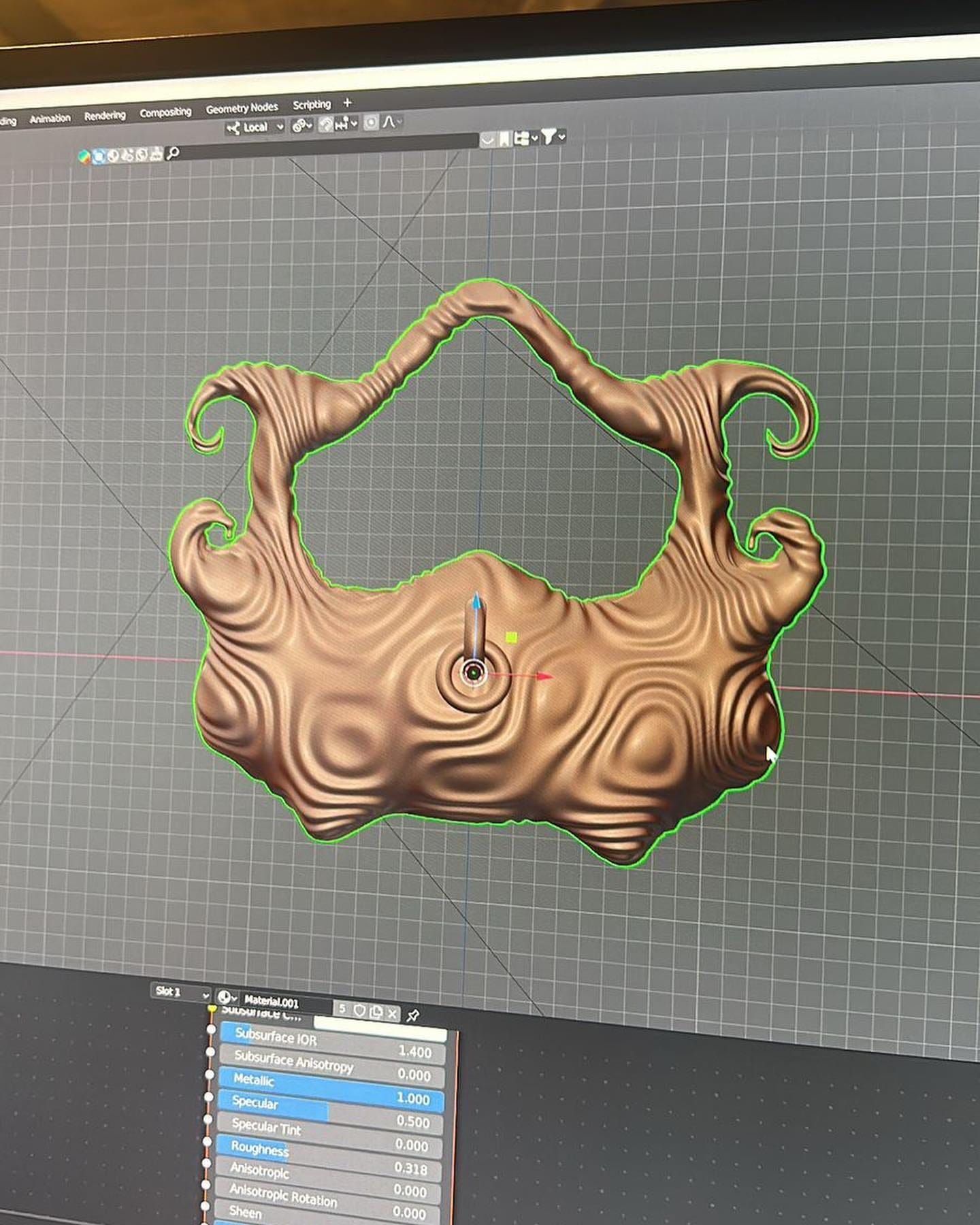Click the Subsurface Anisotropy slider
The image size is (980, 1225).
tap(331, 1066)
